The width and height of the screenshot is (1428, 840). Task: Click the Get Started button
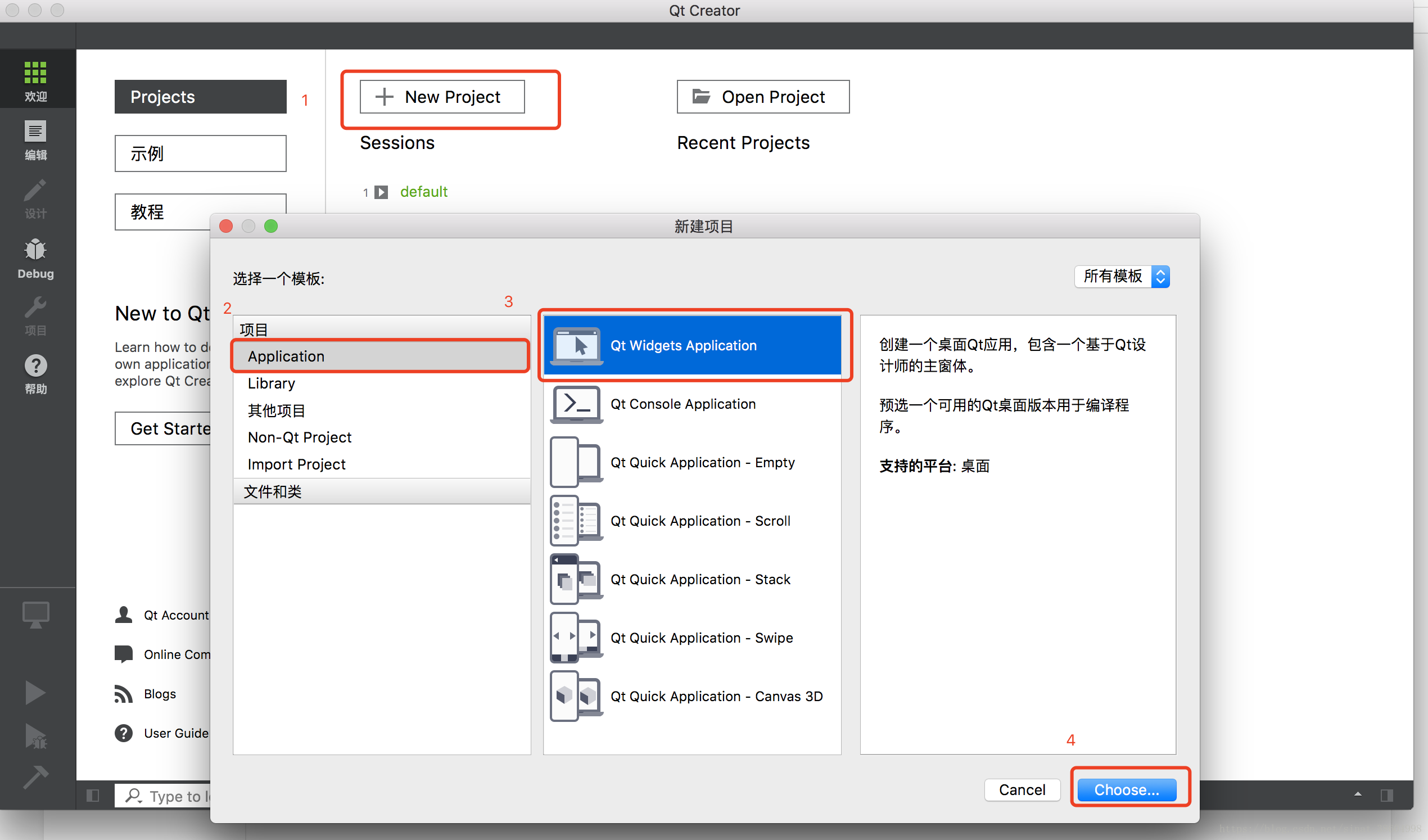pos(163,428)
